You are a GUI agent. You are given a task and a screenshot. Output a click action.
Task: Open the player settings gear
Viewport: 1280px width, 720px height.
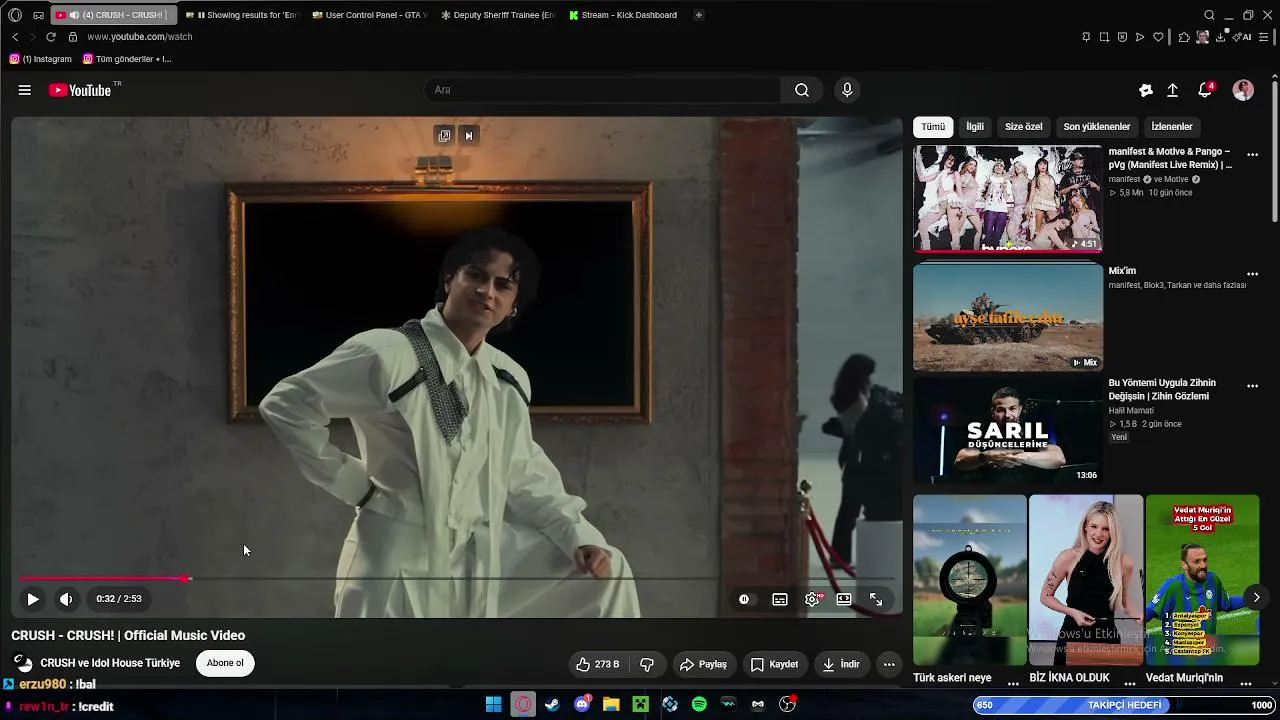tap(812, 599)
